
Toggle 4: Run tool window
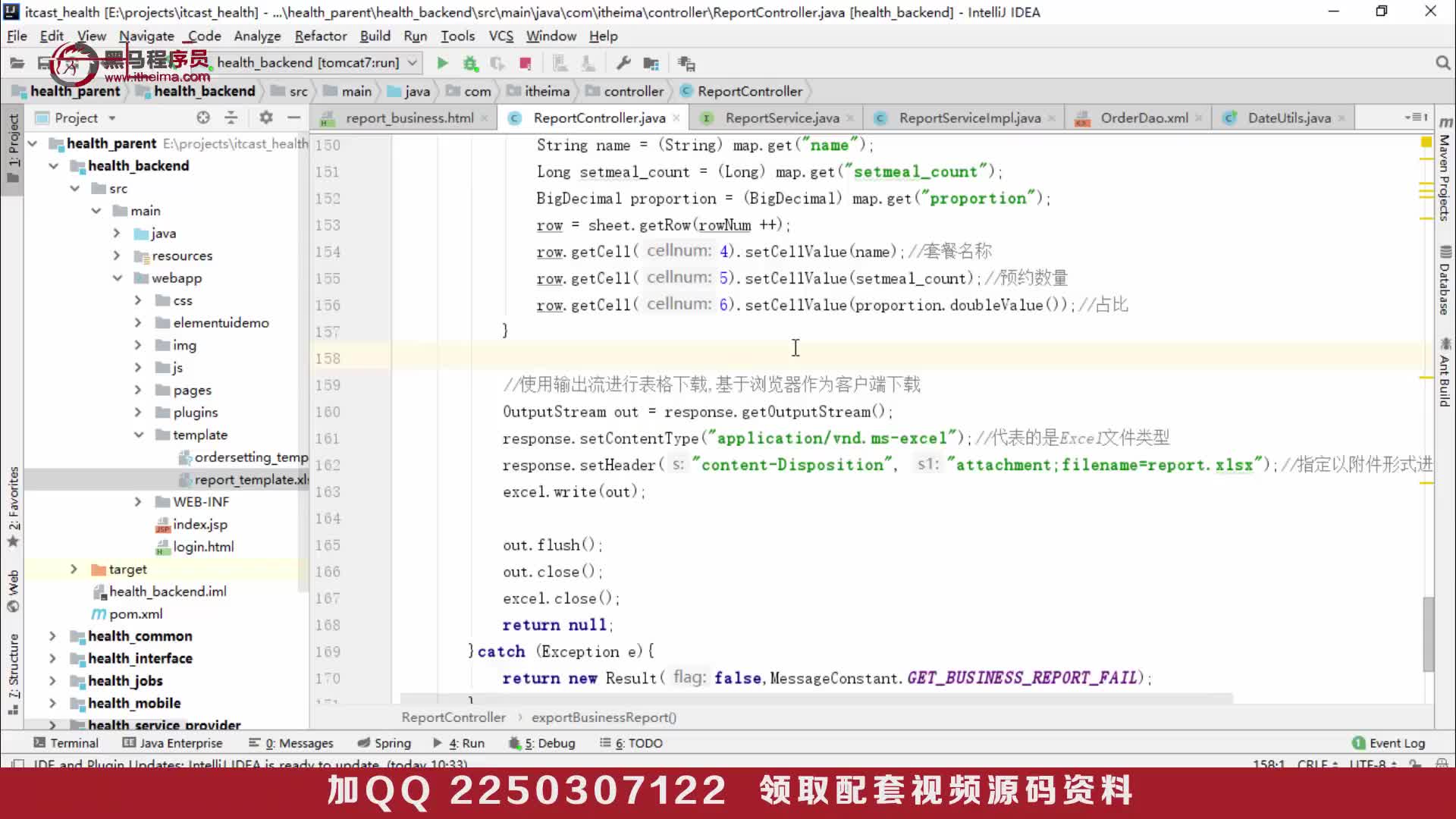459,743
